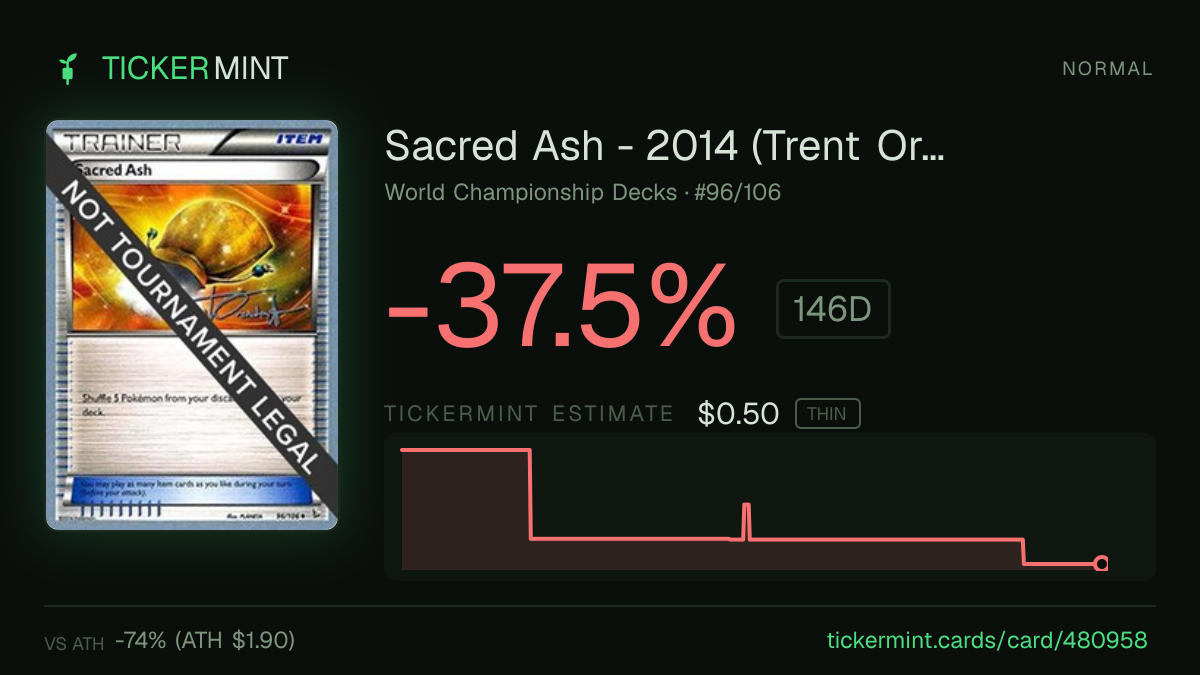
Task: Click the -74% (ATH $1.90) stat
Action: click(x=205, y=641)
